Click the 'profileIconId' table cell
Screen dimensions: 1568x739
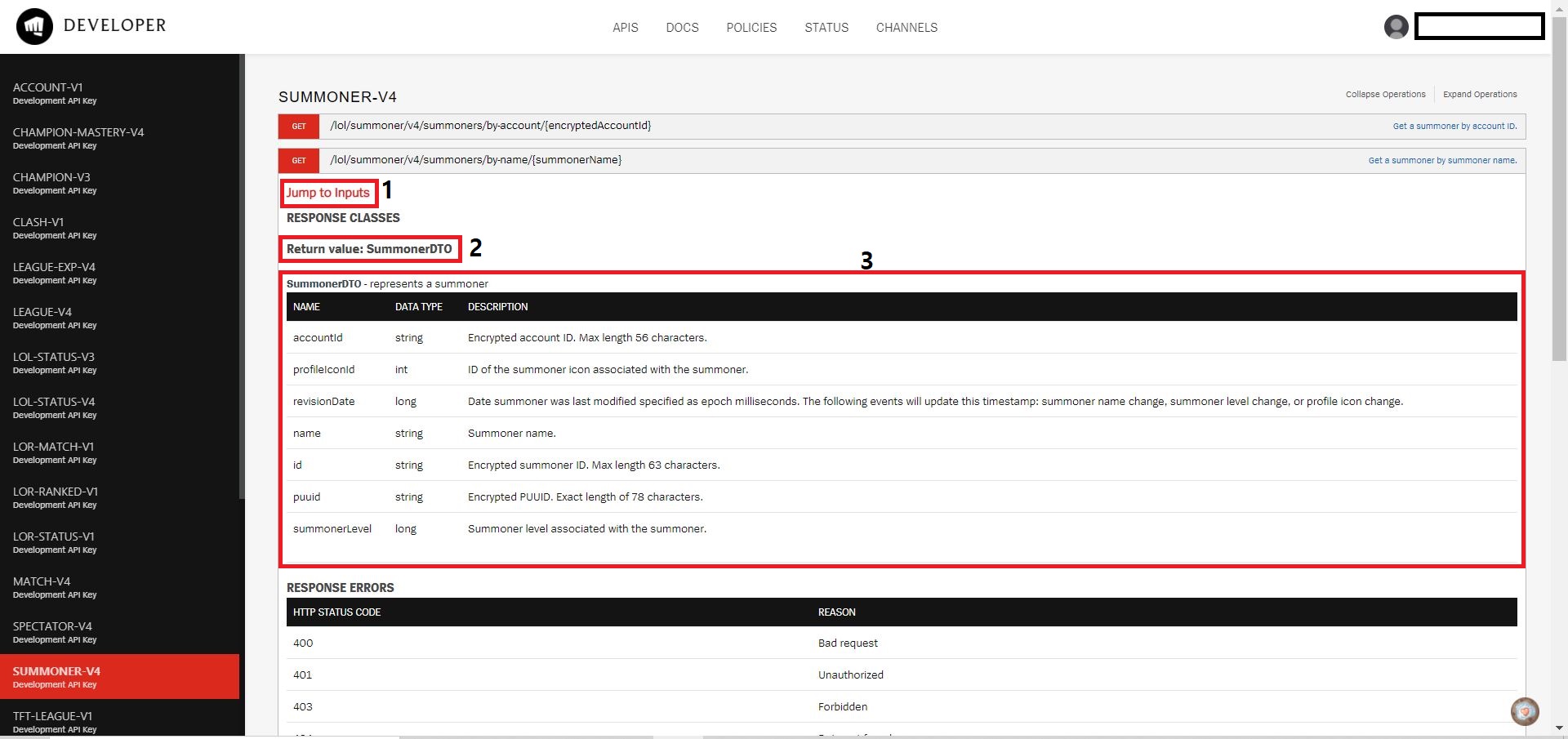323,369
